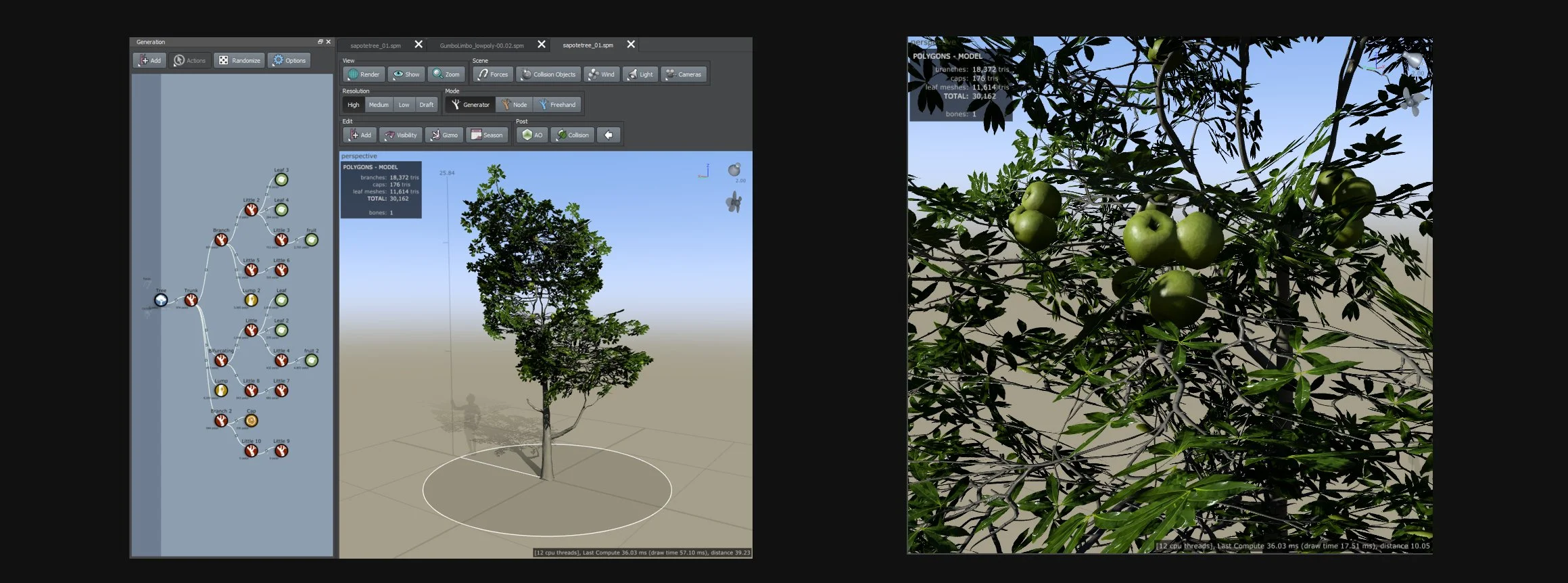Click the active sapotetree_01.spm tab
The image size is (1568, 583).
[588, 45]
